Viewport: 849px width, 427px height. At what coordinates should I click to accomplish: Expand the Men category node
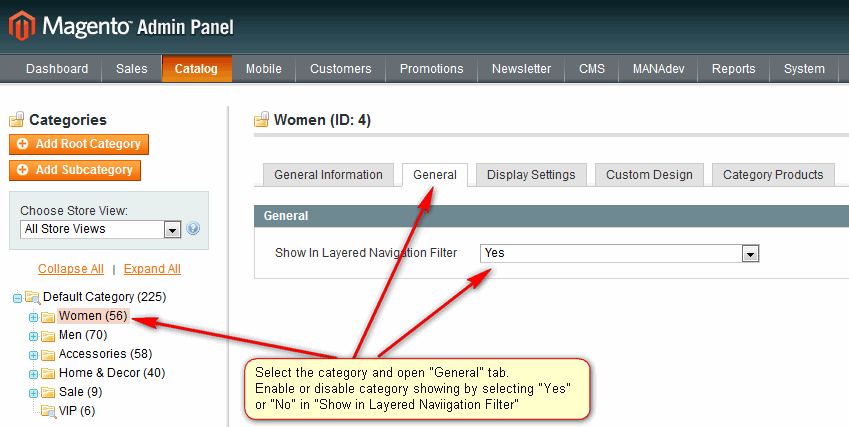click(33, 336)
